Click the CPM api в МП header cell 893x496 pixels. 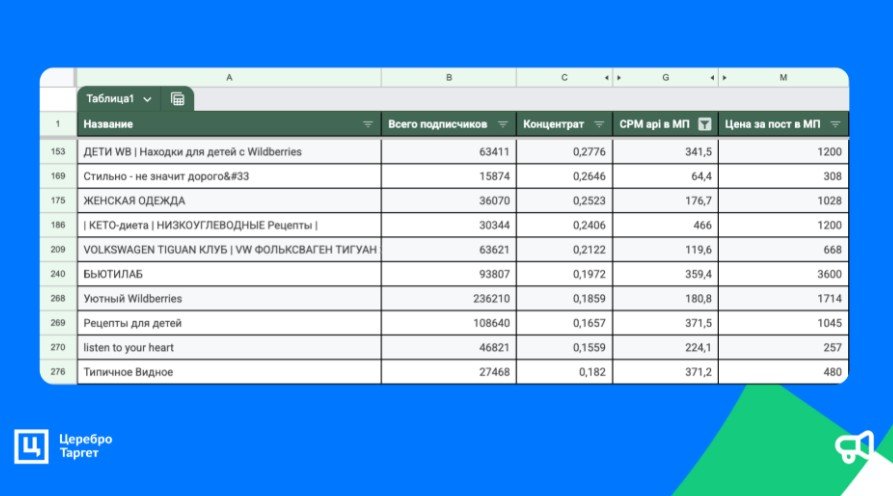point(665,124)
